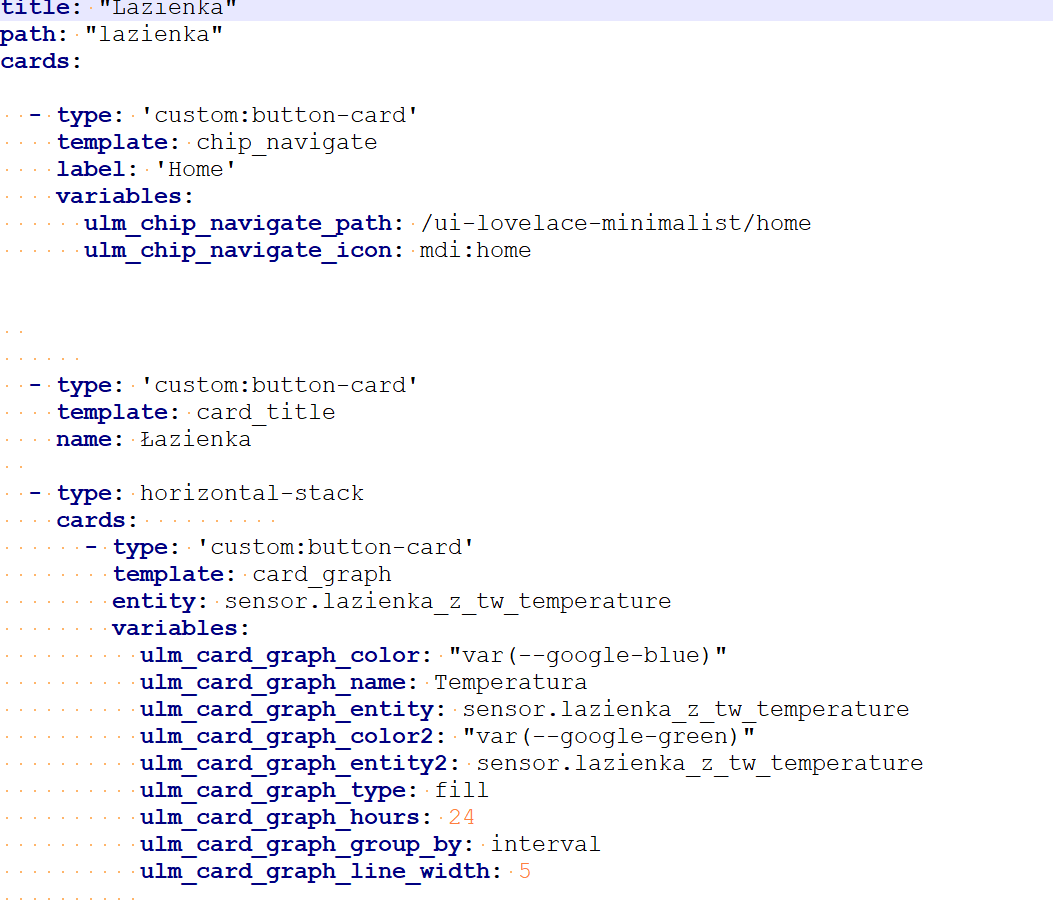Click the ulm_card_graph_hours key
1053x905 pixels.
pos(279,818)
